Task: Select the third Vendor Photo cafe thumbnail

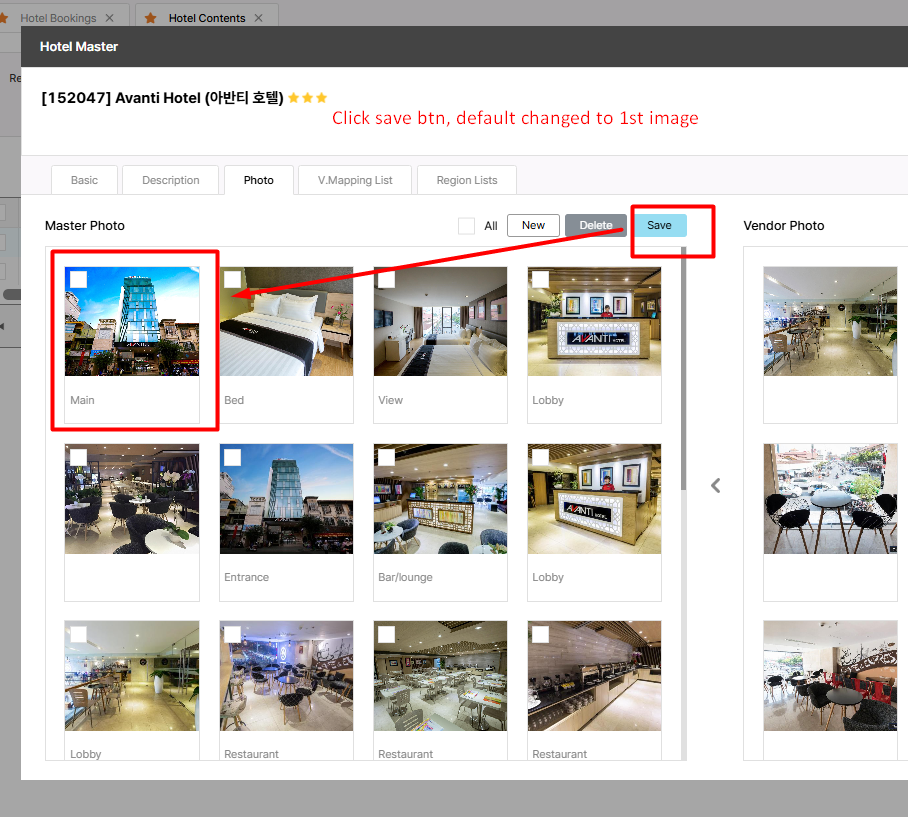Action: tap(830, 676)
